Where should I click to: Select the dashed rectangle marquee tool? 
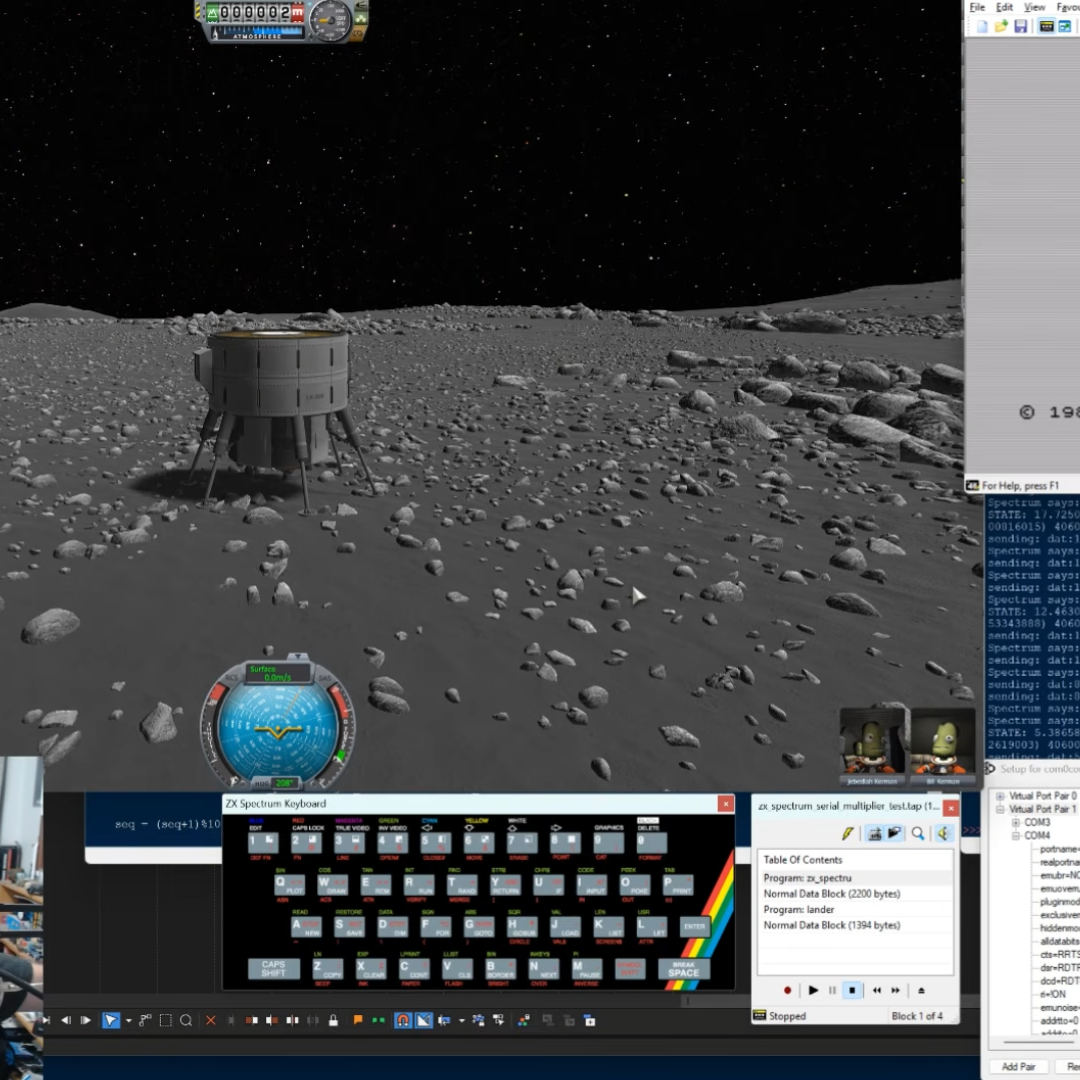click(x=165, y=1020)
